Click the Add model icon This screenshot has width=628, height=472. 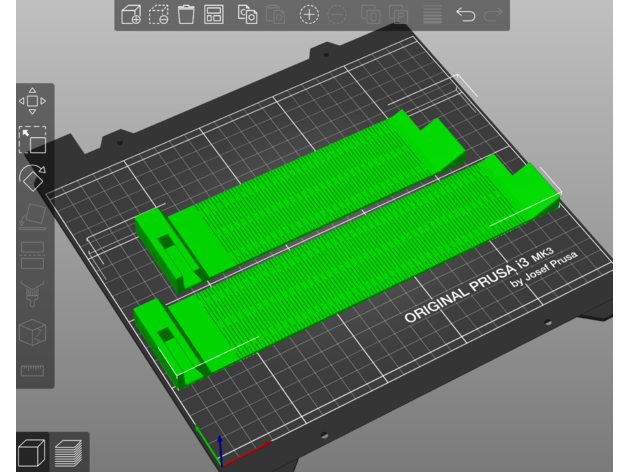click(131, 15)
